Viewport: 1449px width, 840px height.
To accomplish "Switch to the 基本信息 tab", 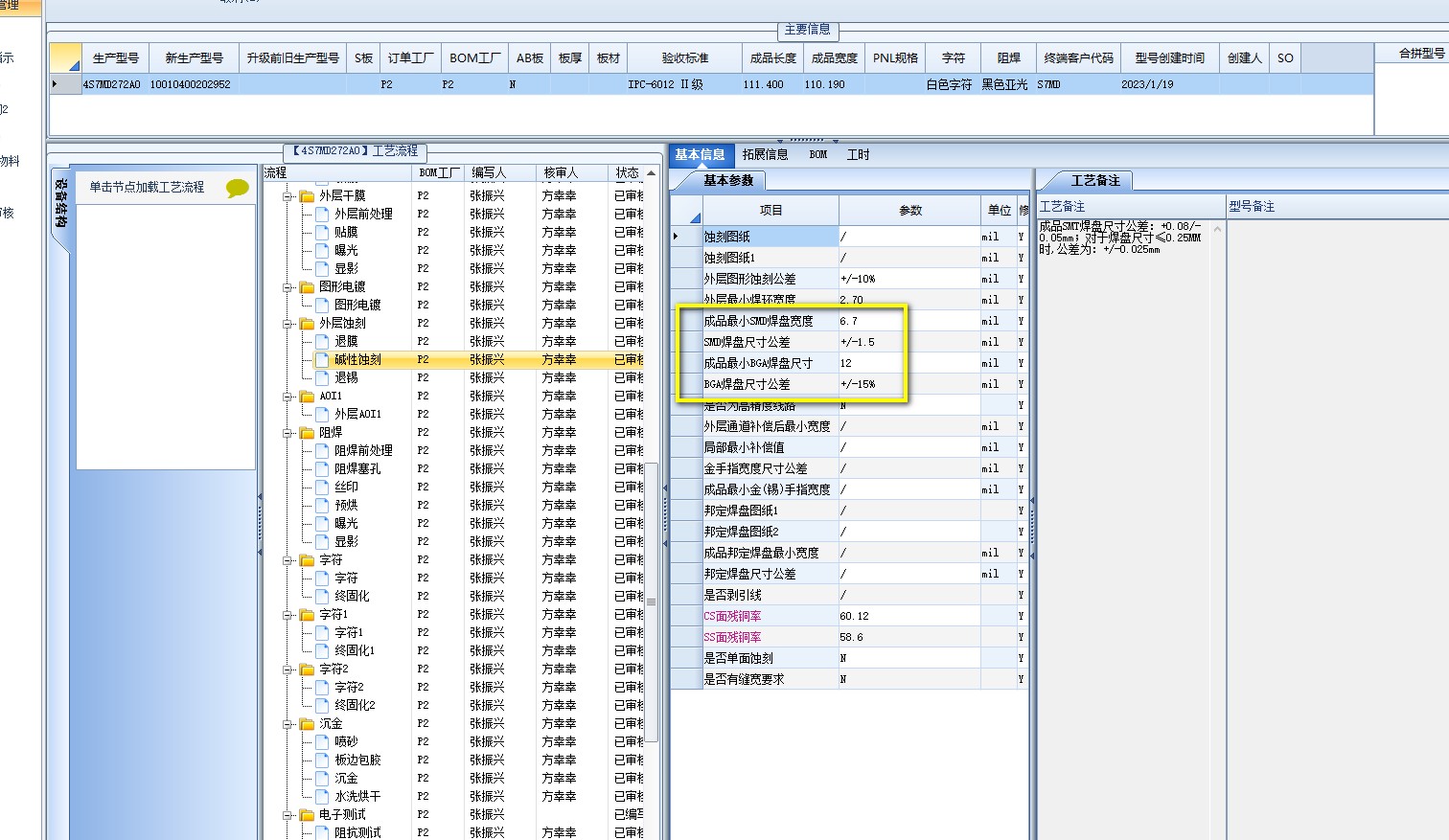I will point(700,154).
